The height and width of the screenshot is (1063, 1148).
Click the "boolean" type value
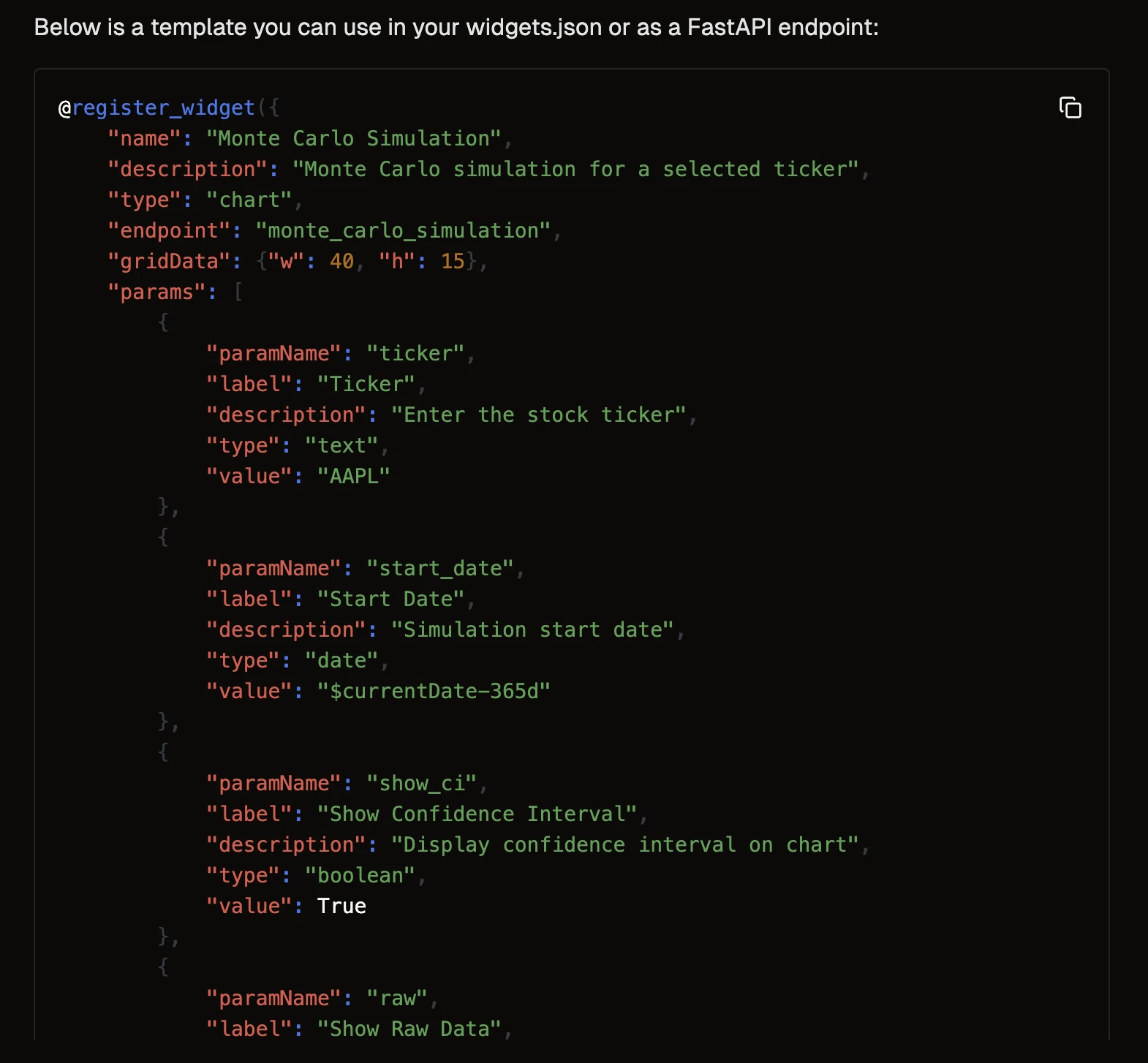point(360,876)
